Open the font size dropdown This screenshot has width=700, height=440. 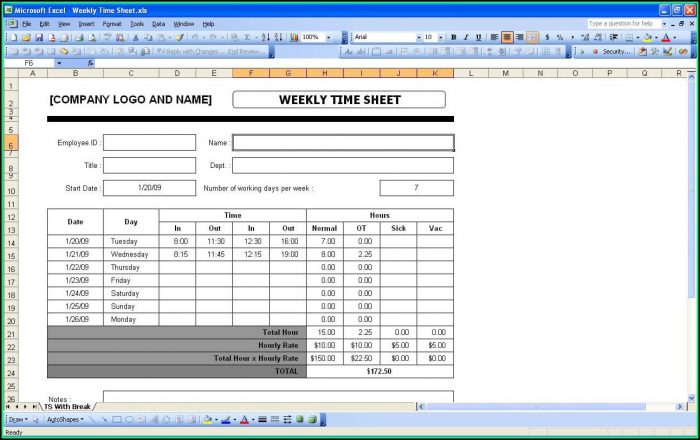tap(441, 37)
